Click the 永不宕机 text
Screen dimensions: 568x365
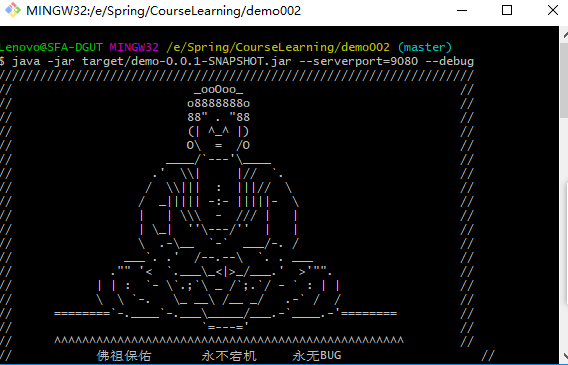pyautogui.click(x=229, y=356)
